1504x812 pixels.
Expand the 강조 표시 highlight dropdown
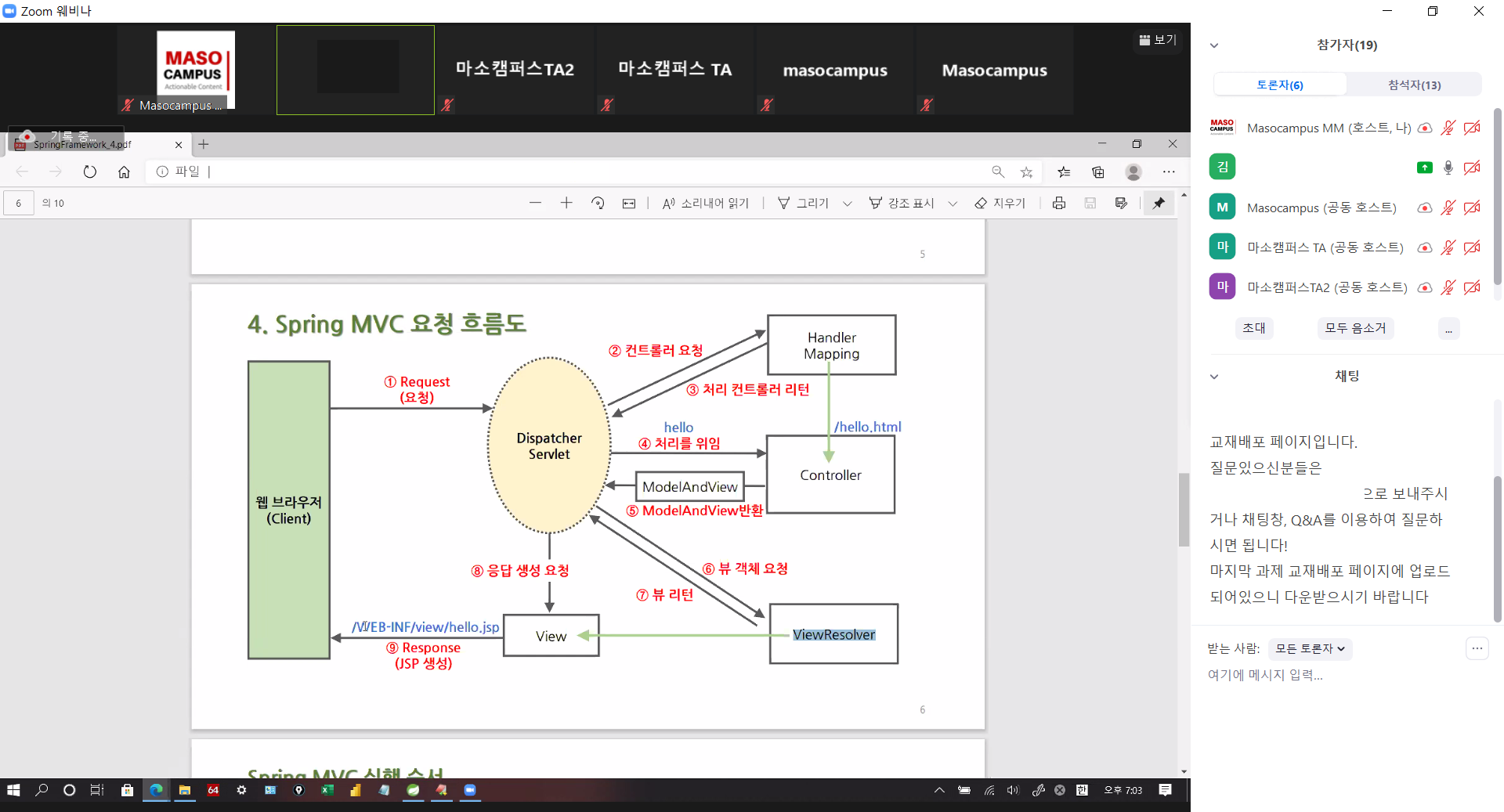[953, 204]
